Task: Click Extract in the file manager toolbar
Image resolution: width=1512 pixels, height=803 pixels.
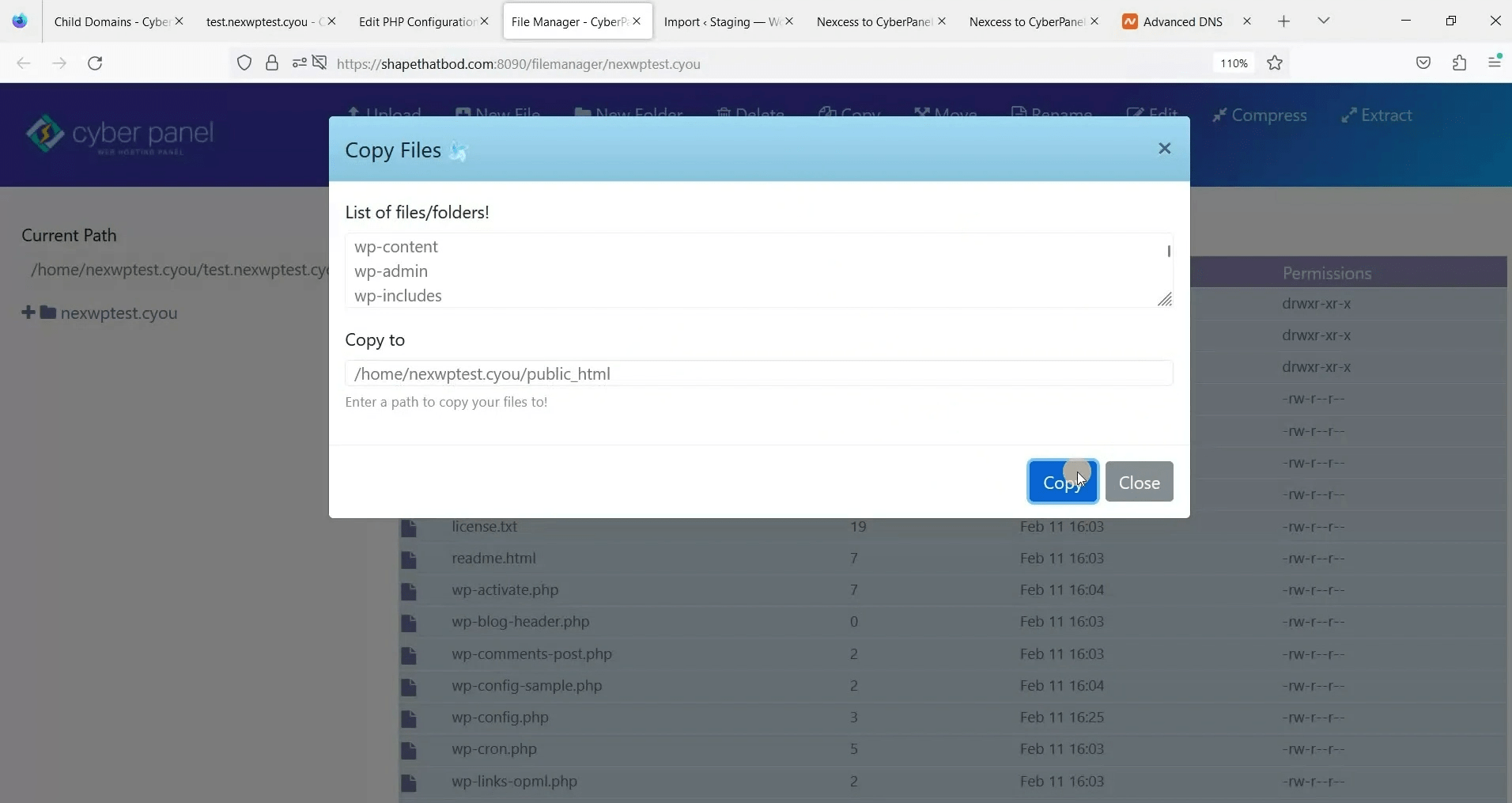Action: (1377, 116)
